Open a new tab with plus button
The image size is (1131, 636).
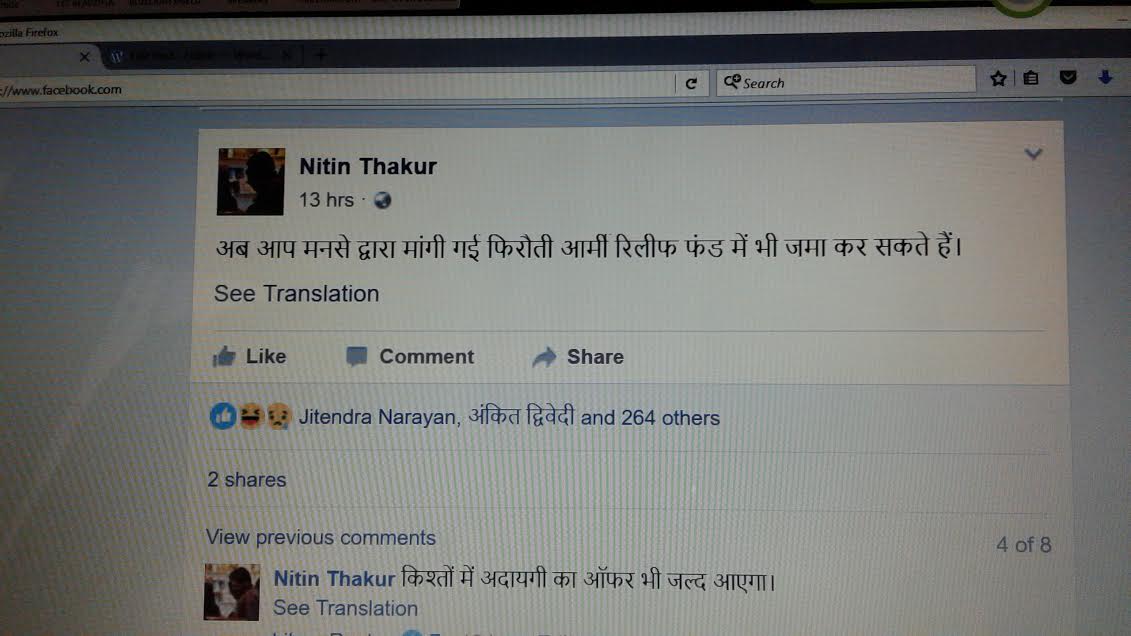321,55
